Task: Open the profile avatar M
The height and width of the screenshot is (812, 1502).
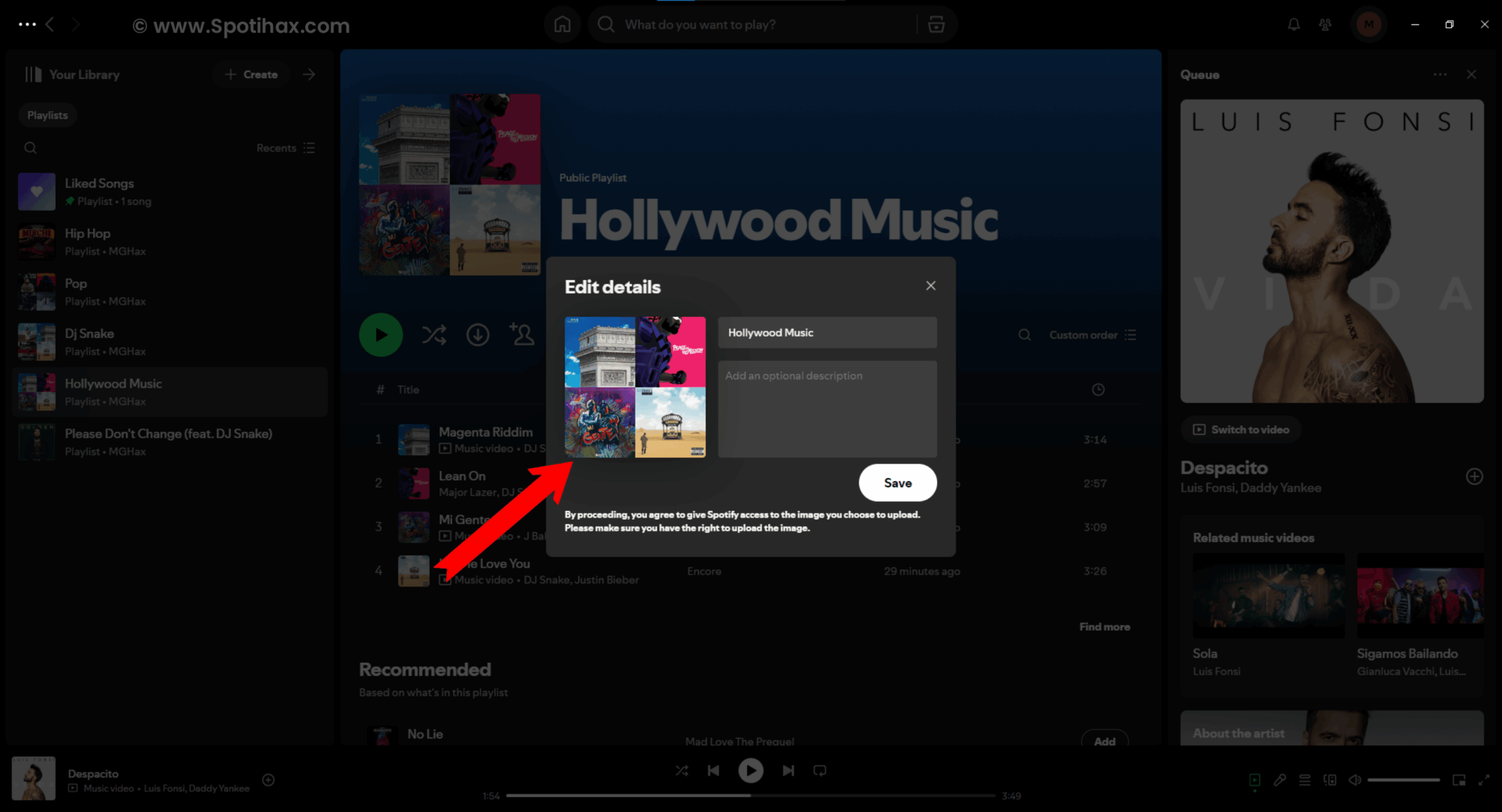Action: (1368, 25)
